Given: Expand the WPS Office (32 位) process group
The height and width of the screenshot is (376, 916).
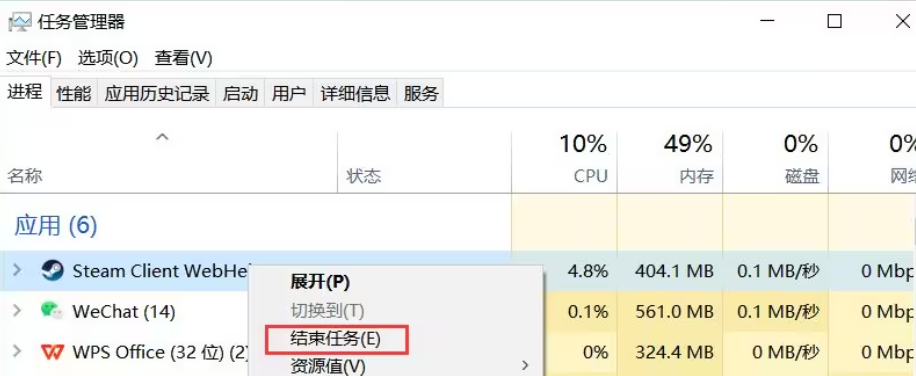Looking at the screenshot, I should (x=18, y=351).
